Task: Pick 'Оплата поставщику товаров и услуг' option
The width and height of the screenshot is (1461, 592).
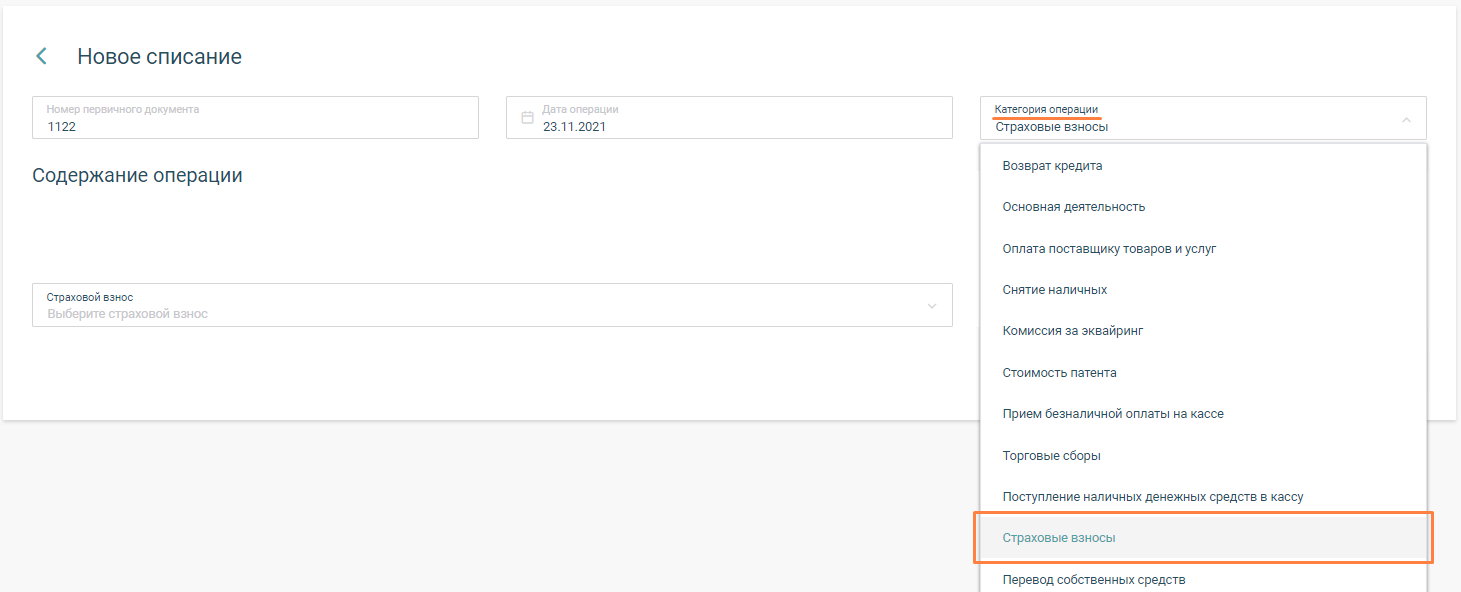Action: pyautogui.click(x=1203, y=249)
